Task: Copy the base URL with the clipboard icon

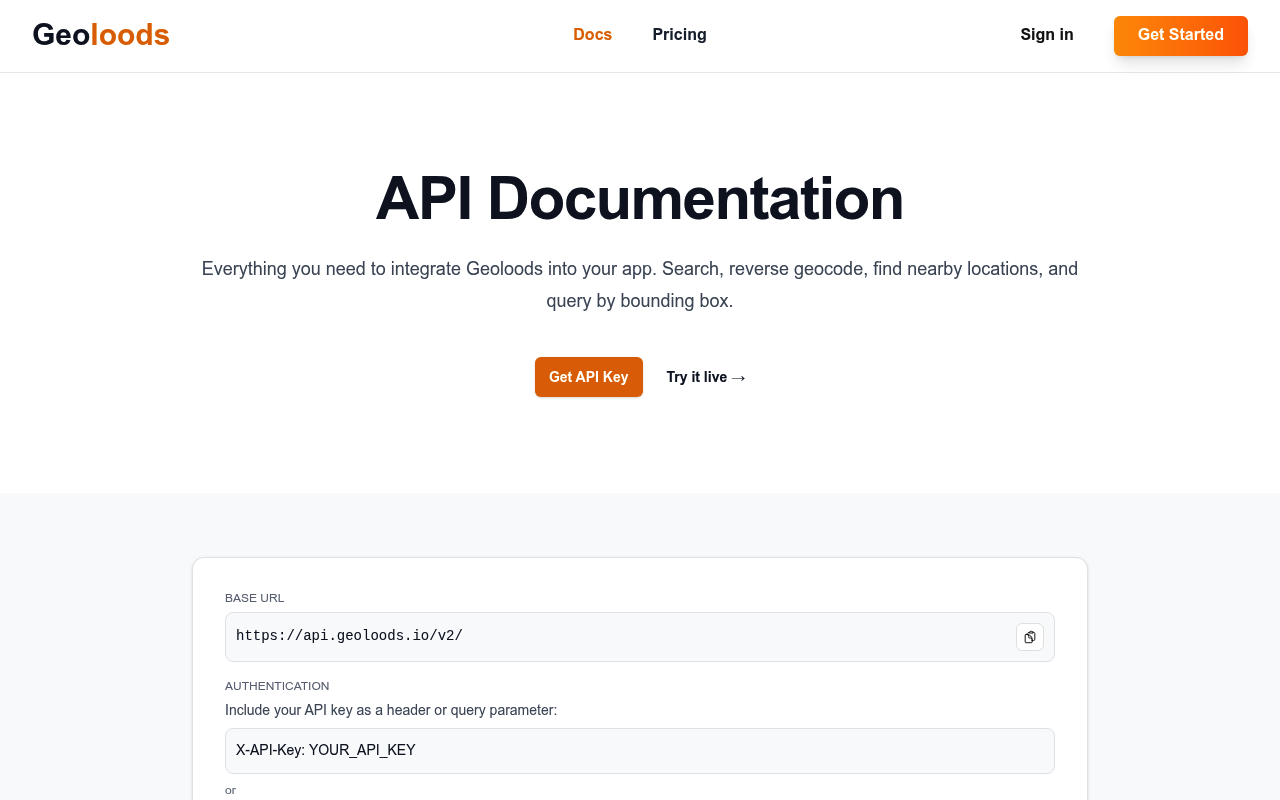Action: (x=1030, y=637)
